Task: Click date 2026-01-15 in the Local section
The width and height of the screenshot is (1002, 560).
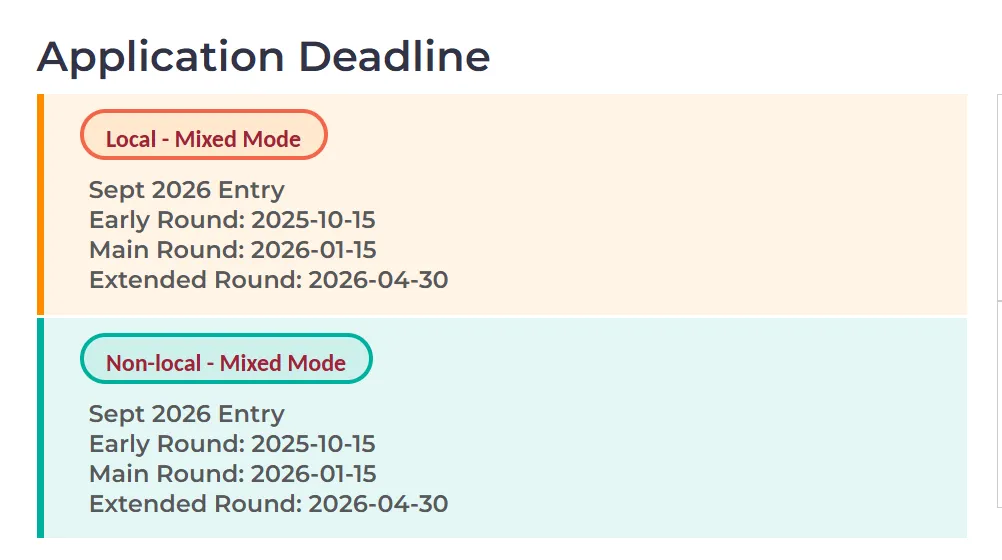Action: [x=313, y=250]
